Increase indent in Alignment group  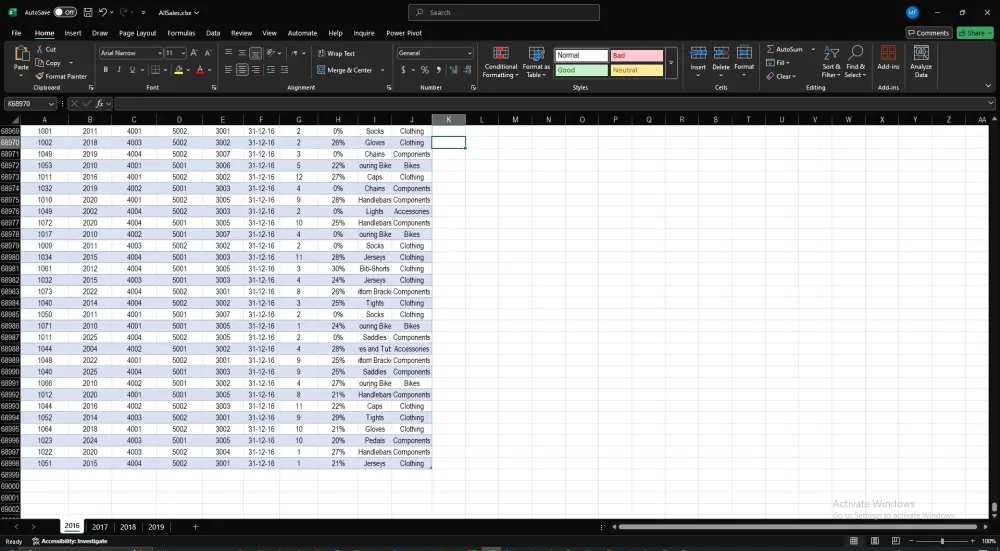coord(284,70)
